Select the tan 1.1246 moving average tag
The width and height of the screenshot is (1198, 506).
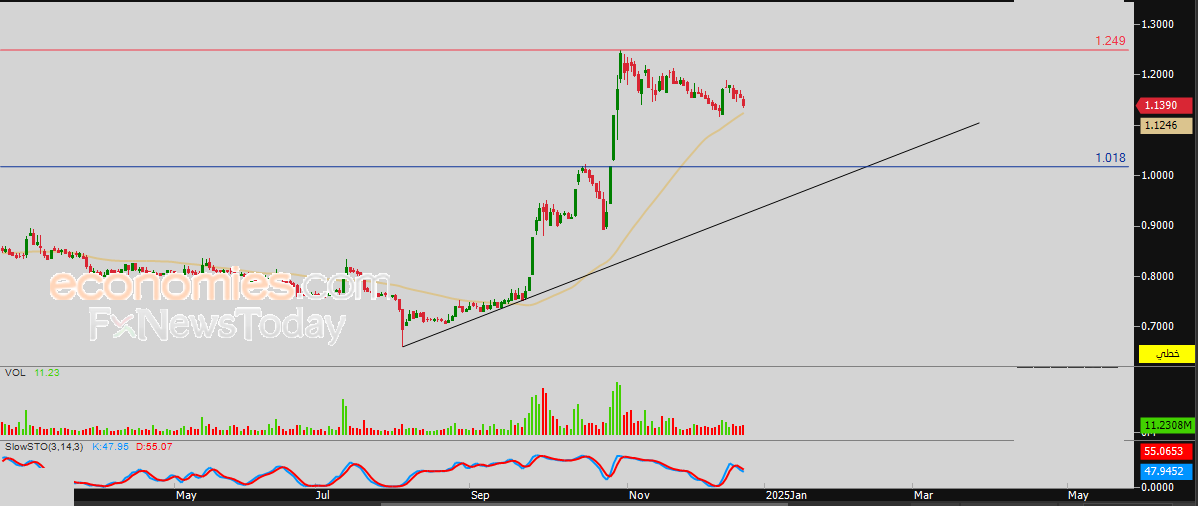(x=1167, y=125)
